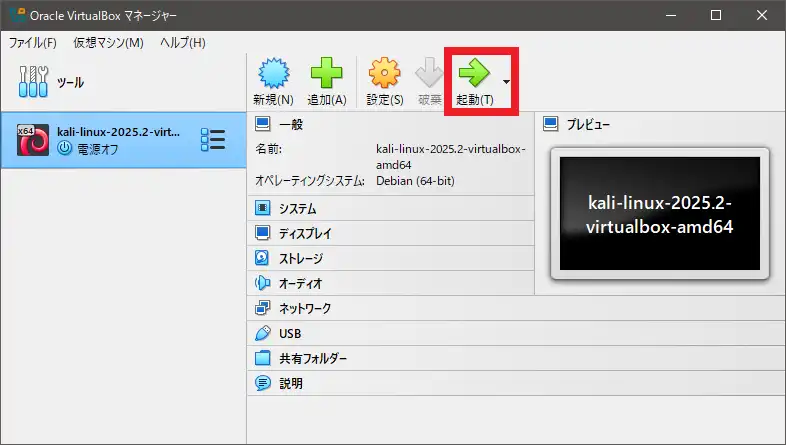Open the ネットワーク section header
The image size is (786, 445).
516,308
